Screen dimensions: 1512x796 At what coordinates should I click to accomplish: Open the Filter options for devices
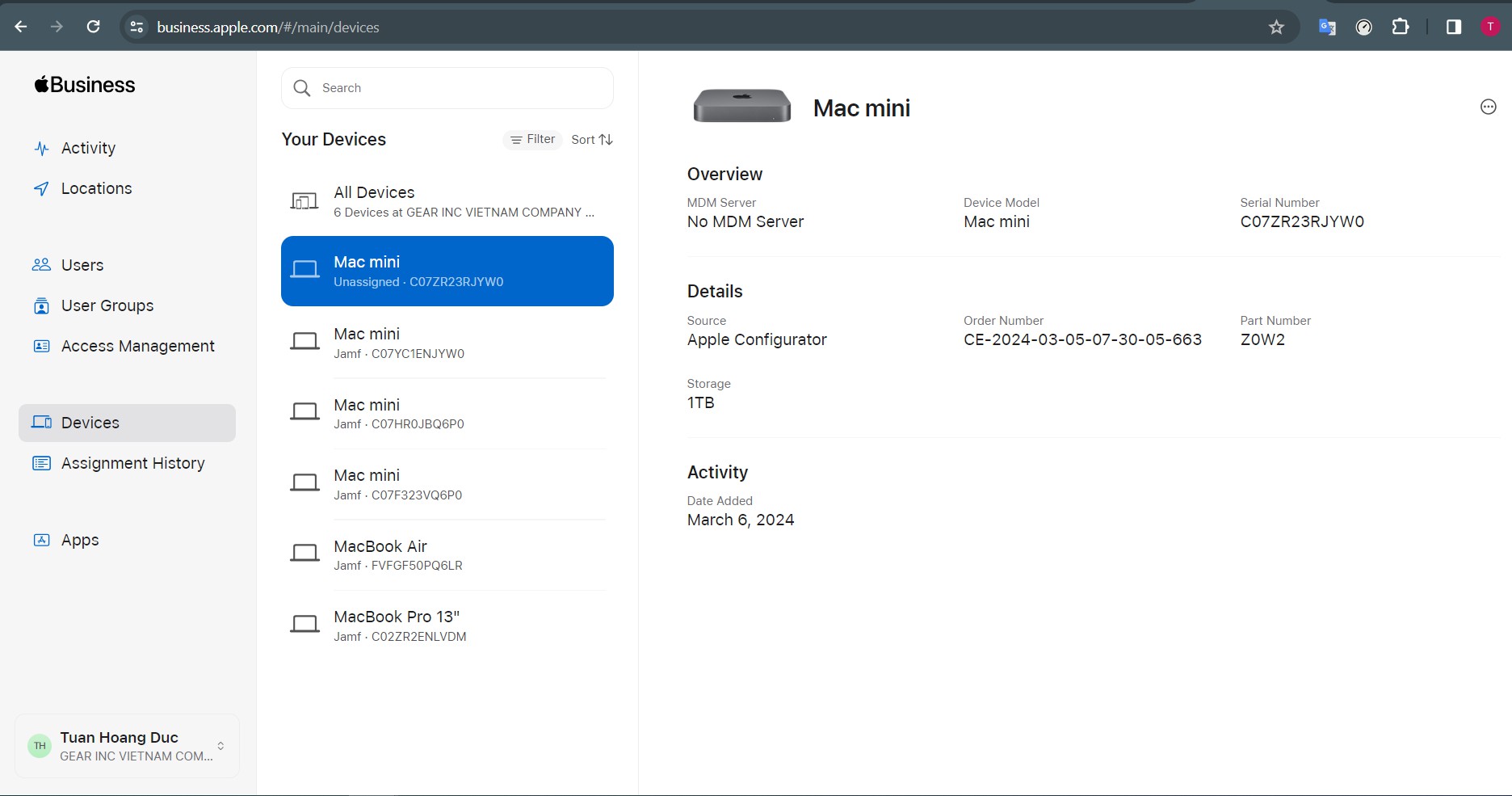pos(532,140)
